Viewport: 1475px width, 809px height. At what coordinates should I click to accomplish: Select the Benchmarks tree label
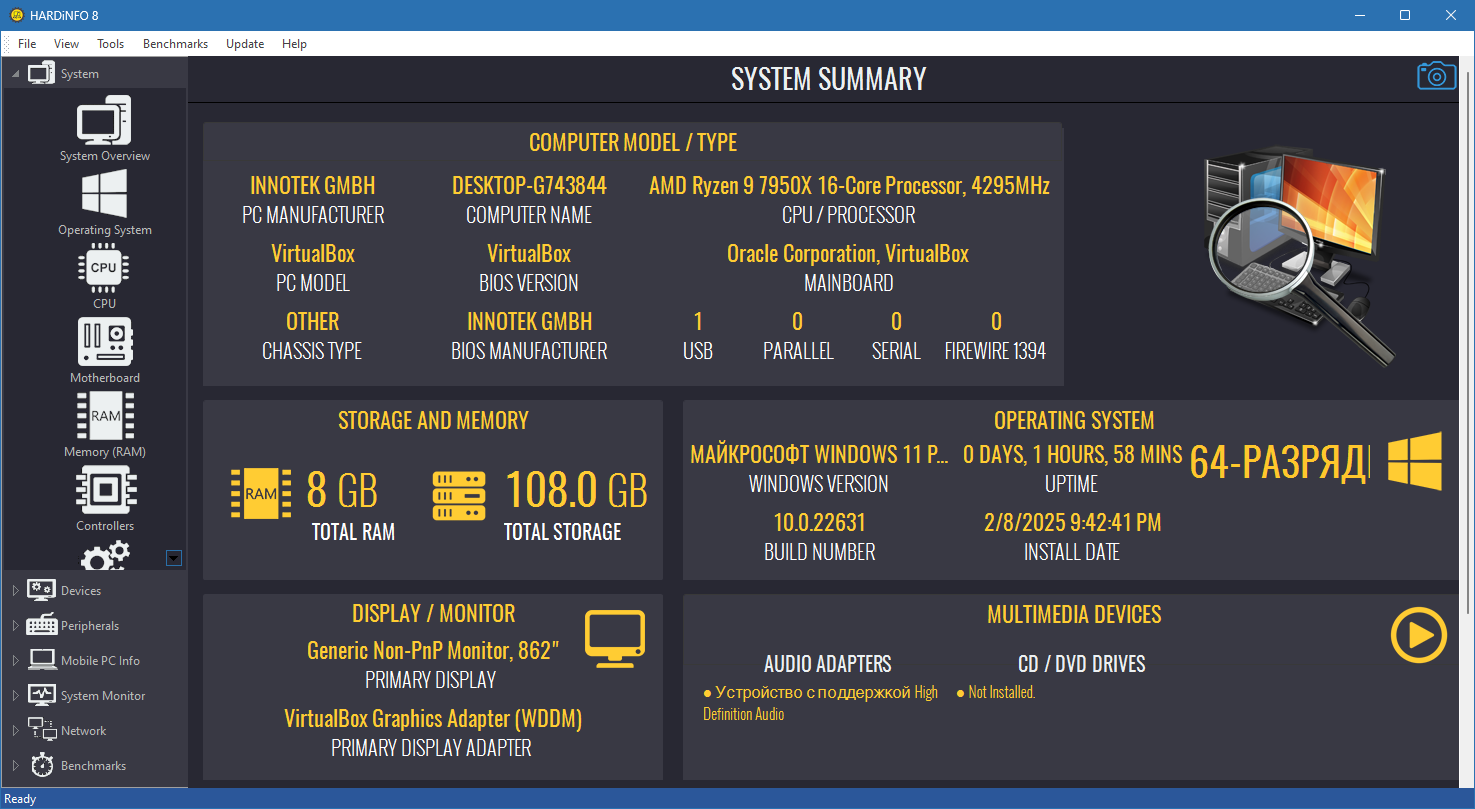(x=93, y=766)
